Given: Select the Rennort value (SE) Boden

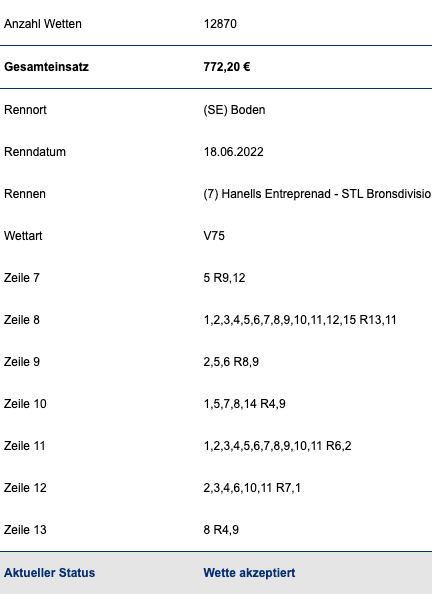Looking at the screenshot, I should 234,110.
